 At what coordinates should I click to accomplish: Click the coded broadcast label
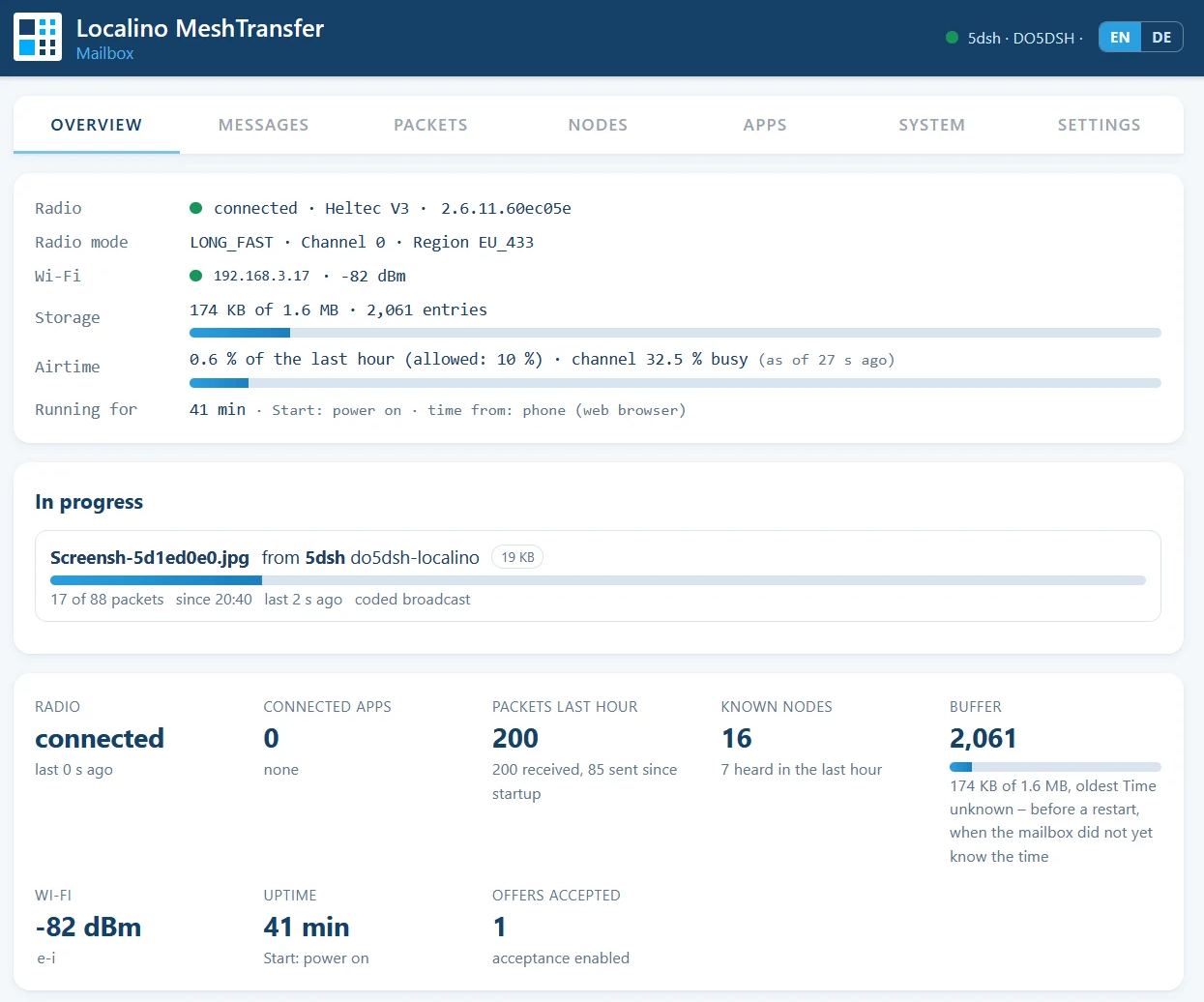tap(412, 600)
